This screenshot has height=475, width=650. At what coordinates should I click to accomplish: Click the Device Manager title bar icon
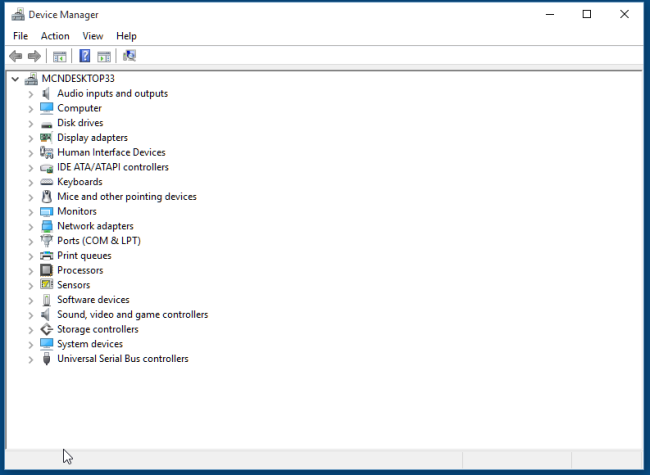coord(18,15)
